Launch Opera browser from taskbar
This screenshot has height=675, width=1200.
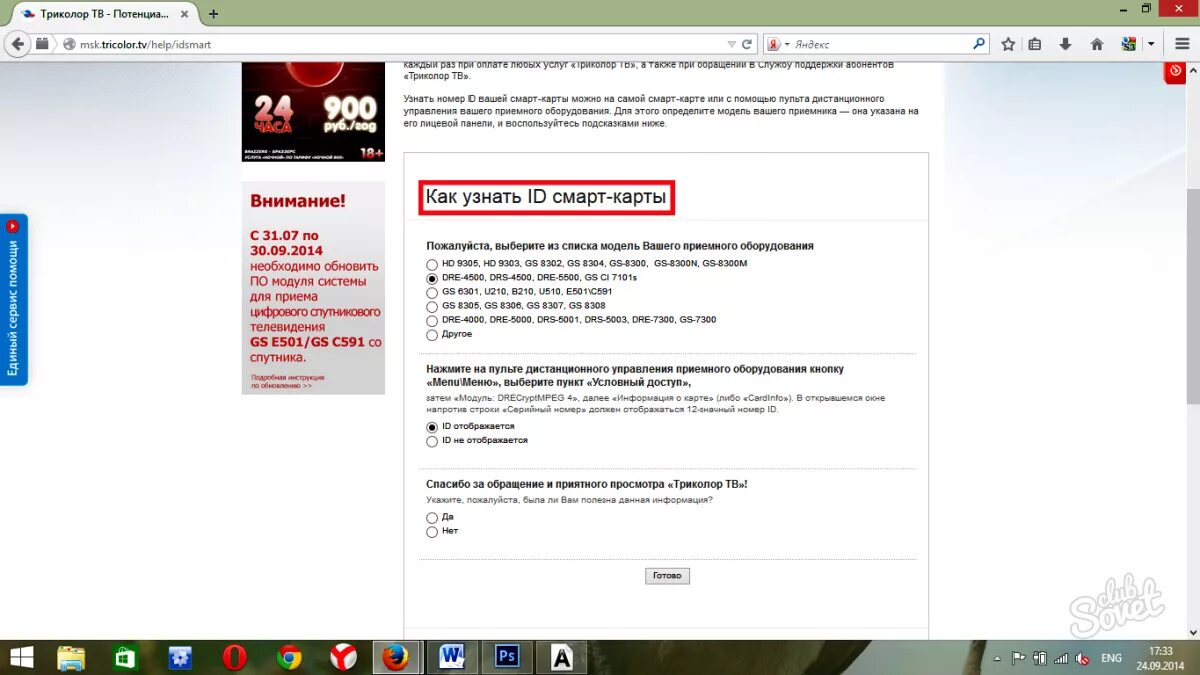235,658
